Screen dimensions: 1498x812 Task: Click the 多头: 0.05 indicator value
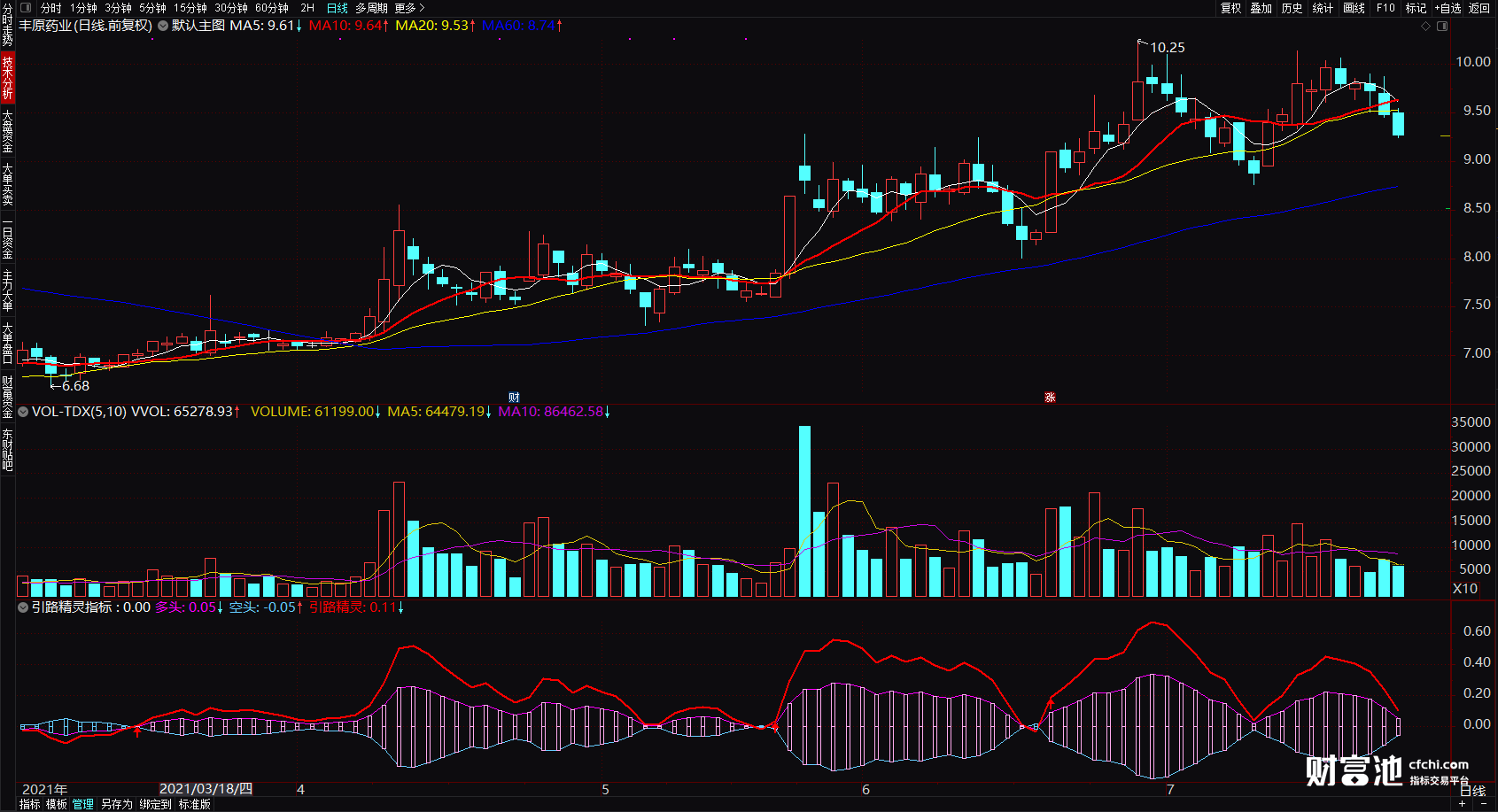point(190,607)
